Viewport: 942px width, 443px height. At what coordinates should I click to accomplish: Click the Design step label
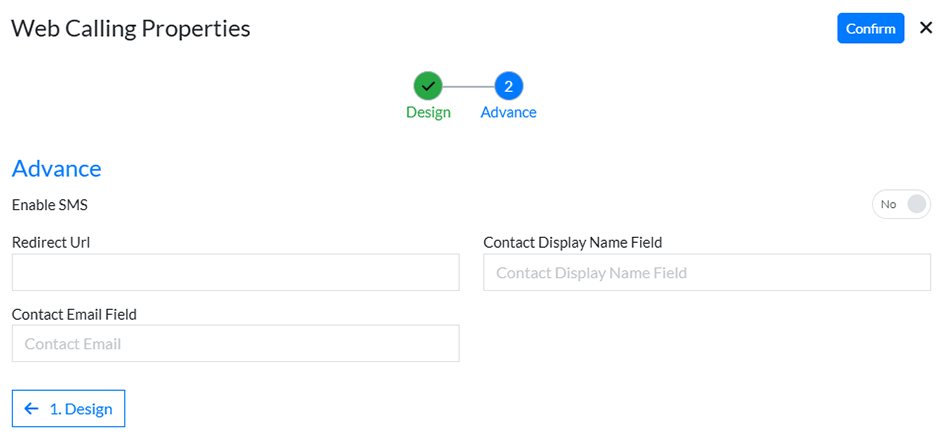428,112
